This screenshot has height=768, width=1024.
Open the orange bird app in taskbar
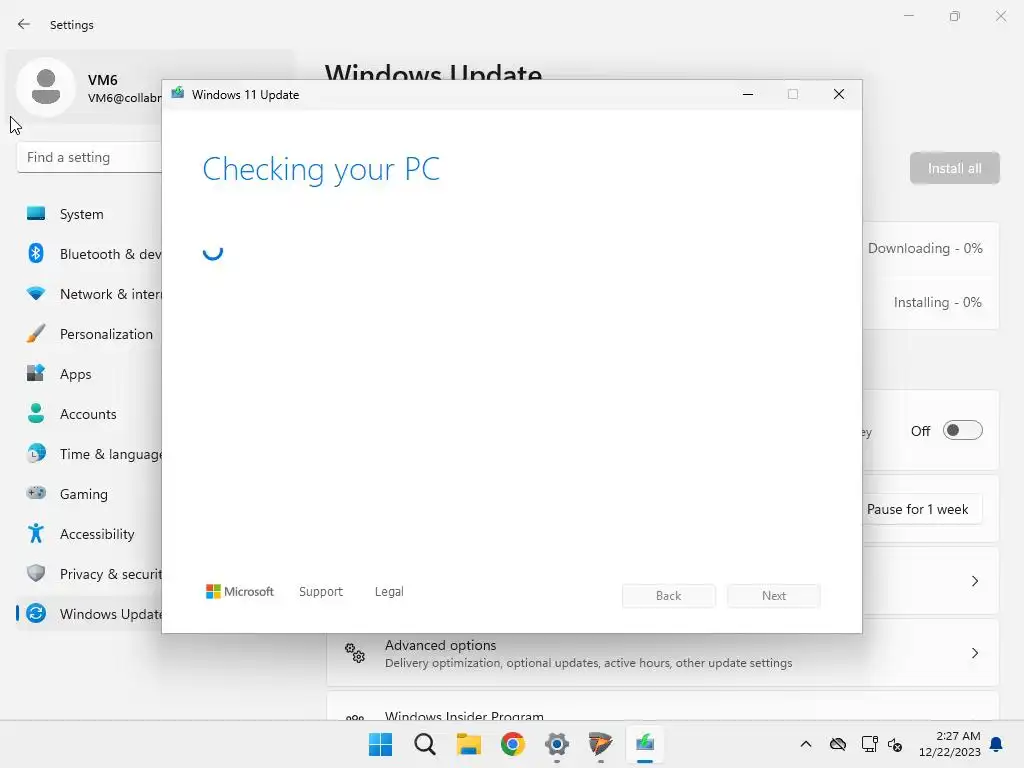(600, 744)
